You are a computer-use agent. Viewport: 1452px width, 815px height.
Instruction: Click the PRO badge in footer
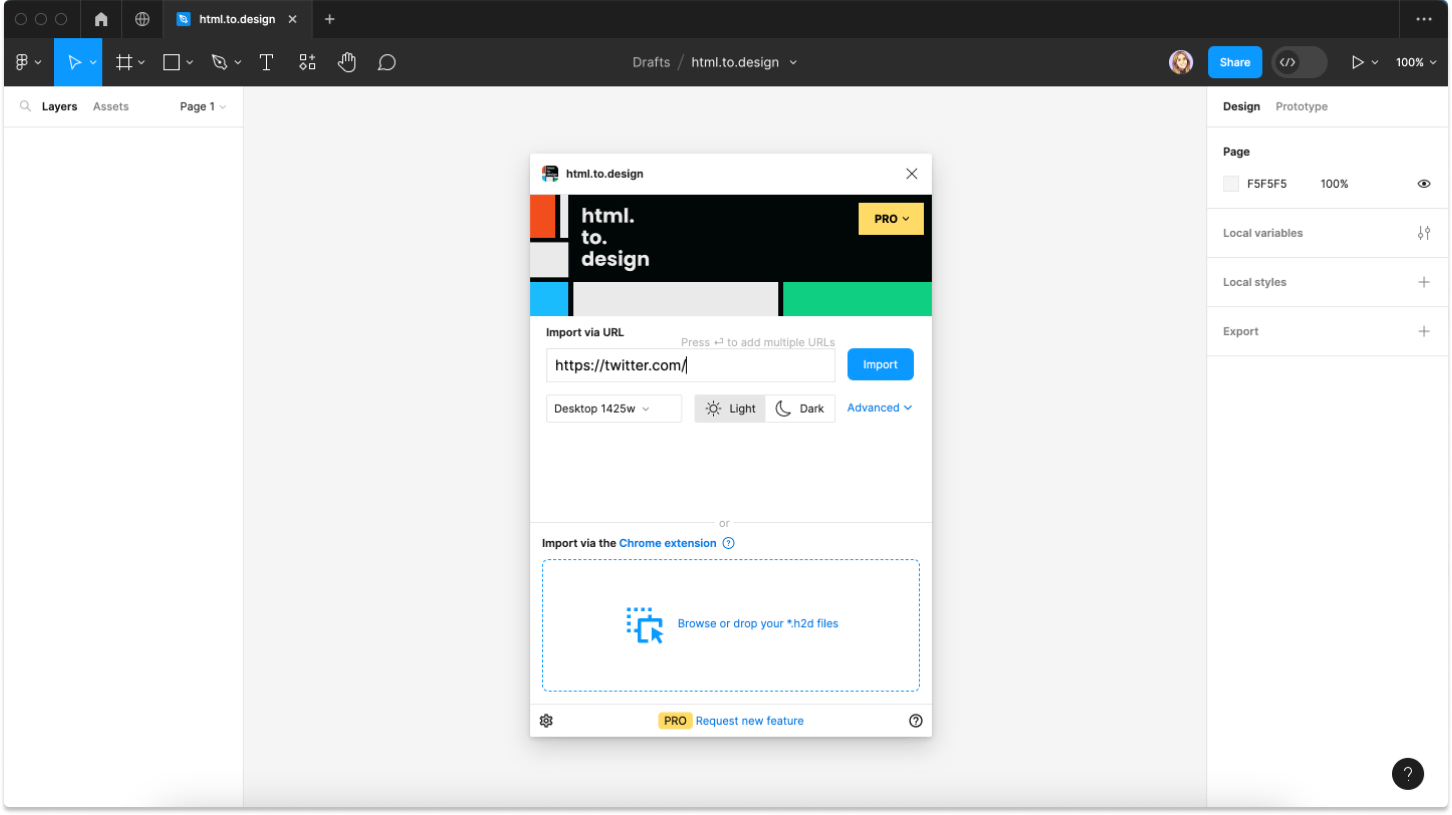tap(675, 720)
